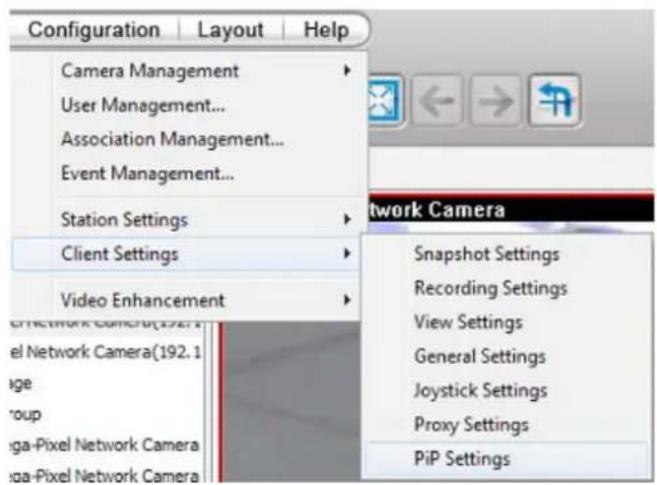Screen dimensions: 657x485
Task: Open Snapshot Settings
Action: [507, 254]
